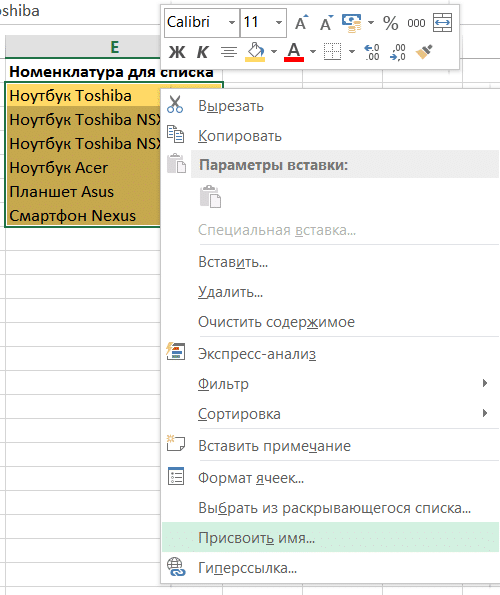Viewport: 500px width, 595px height.
Task: Decrease decimal places
Action: pos(398,52)
